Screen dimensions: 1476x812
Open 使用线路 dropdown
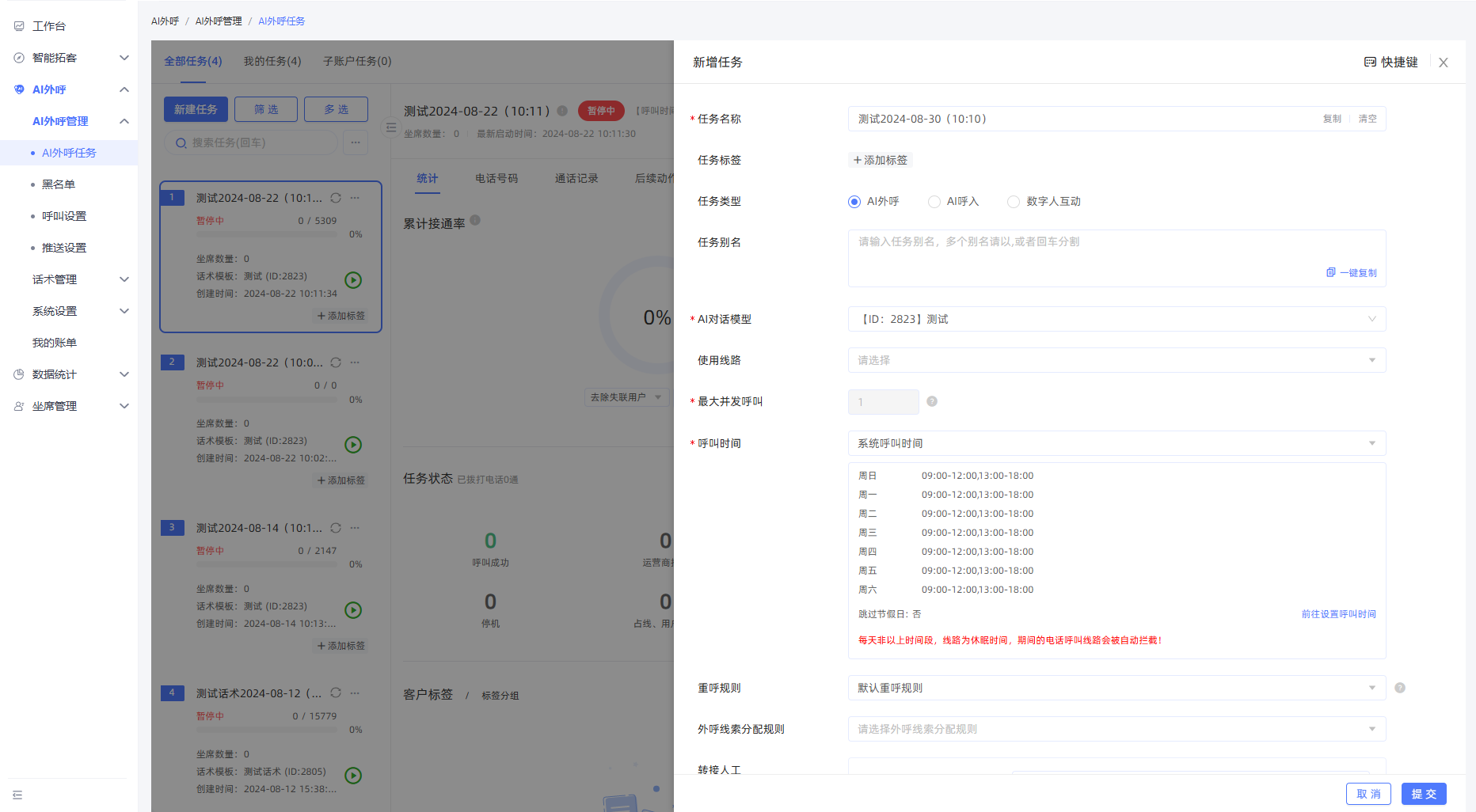(x=1117, y=360)
